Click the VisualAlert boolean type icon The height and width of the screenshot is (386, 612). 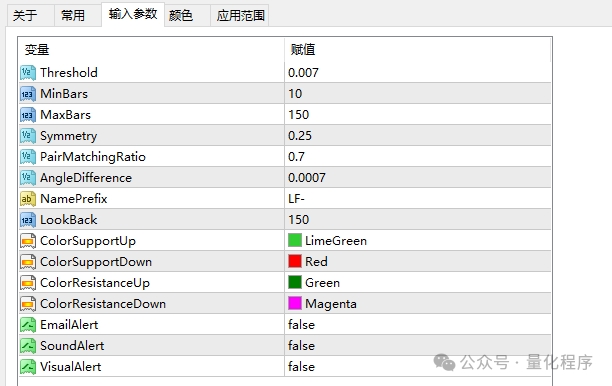click(x=28, y=367)
